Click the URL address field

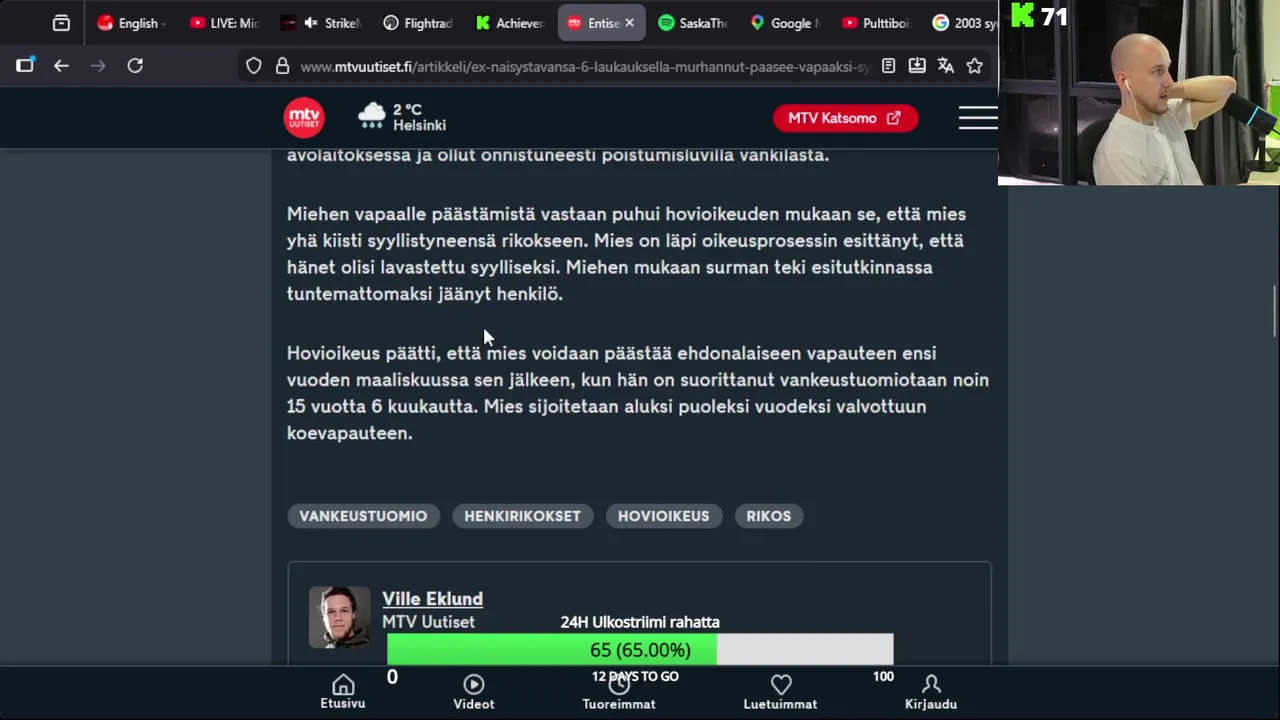click(x=585, y=66)
